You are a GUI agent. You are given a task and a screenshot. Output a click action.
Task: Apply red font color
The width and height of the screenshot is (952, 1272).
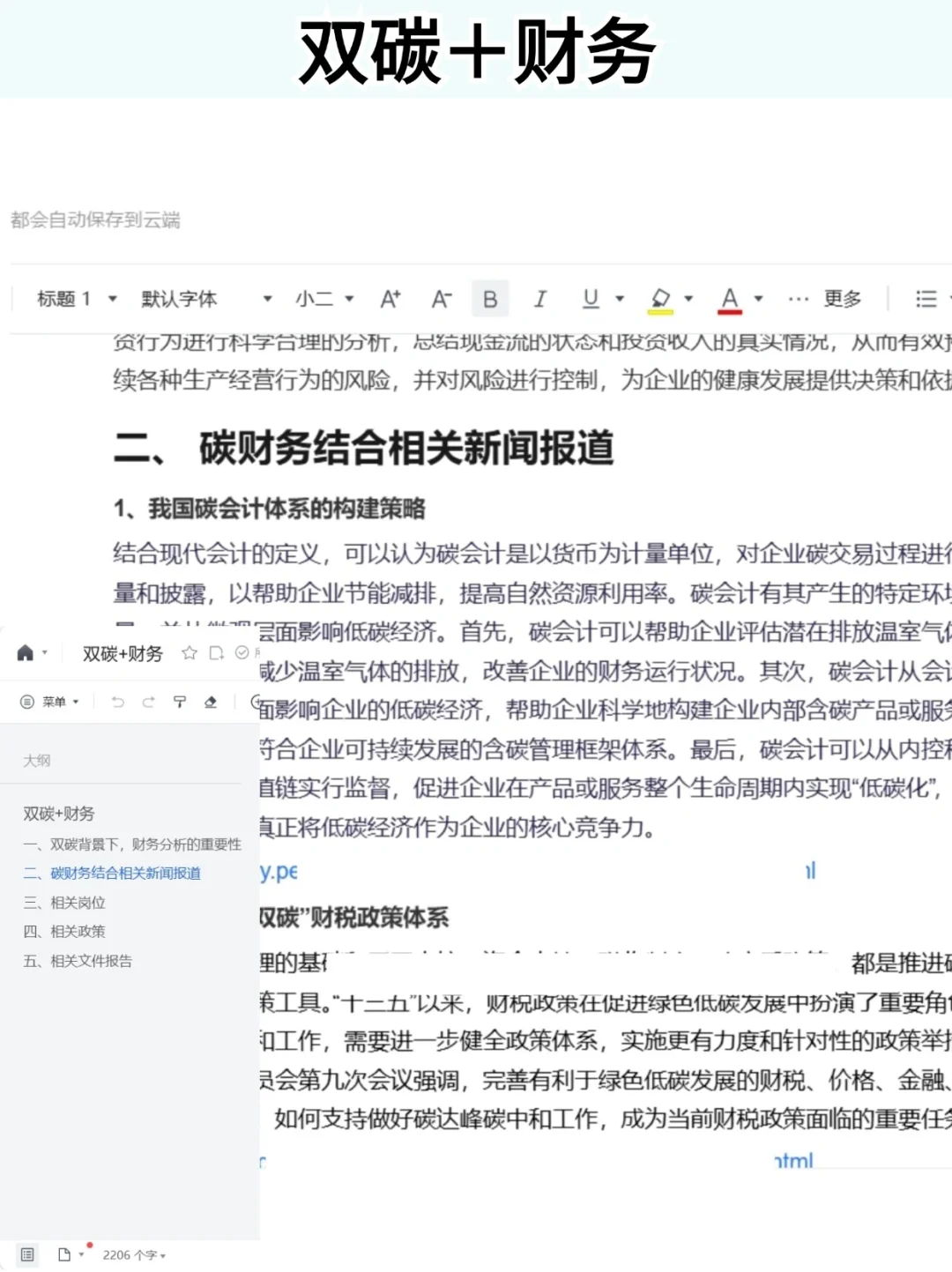point(730,300)
